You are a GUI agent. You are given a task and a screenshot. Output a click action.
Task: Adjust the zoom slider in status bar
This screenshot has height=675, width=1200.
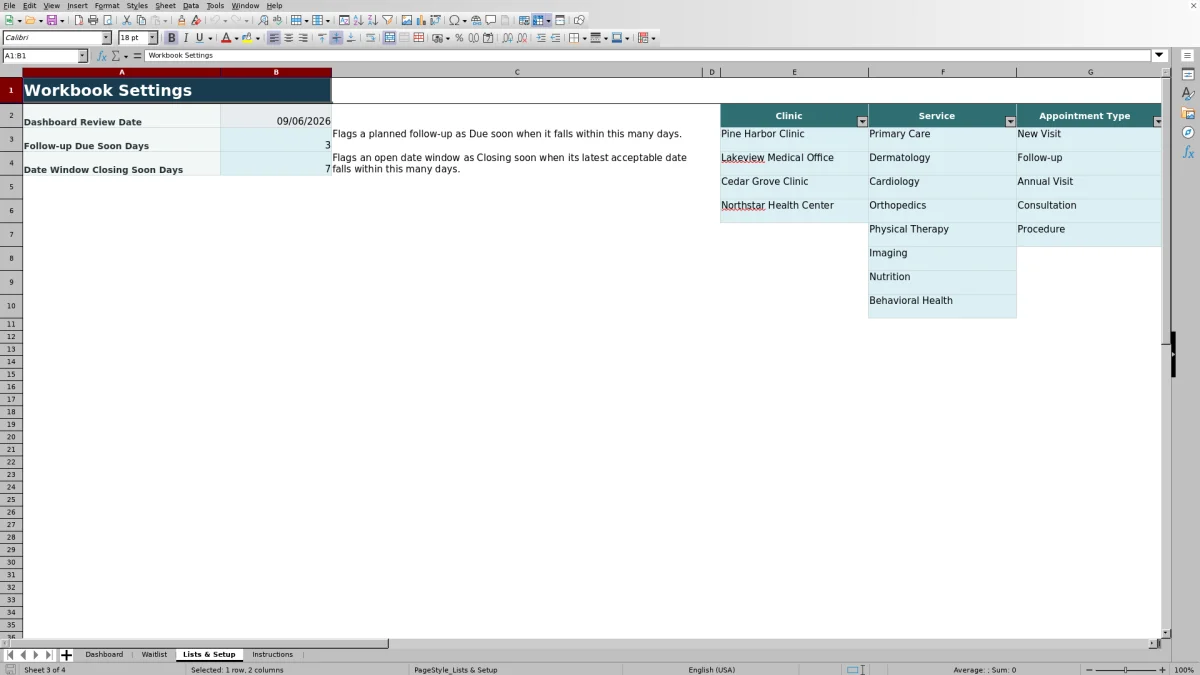click(1126, 669)
